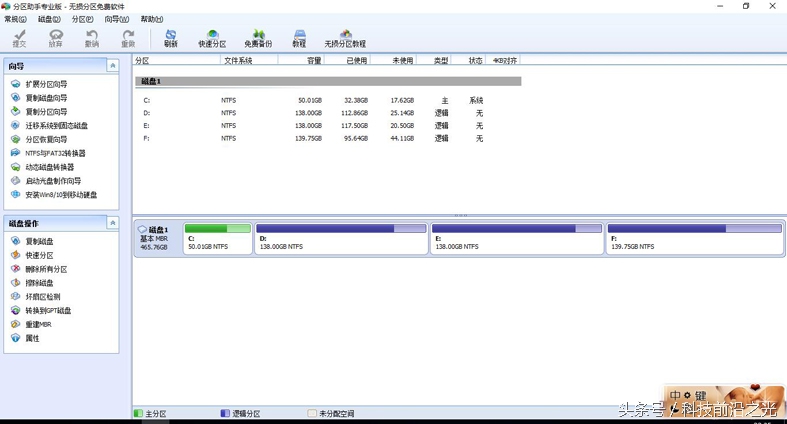The width and height of the screenshot is (787, 424).
Task: Start 迁移系统到固态磁盘 wizard
Action: 56,126
